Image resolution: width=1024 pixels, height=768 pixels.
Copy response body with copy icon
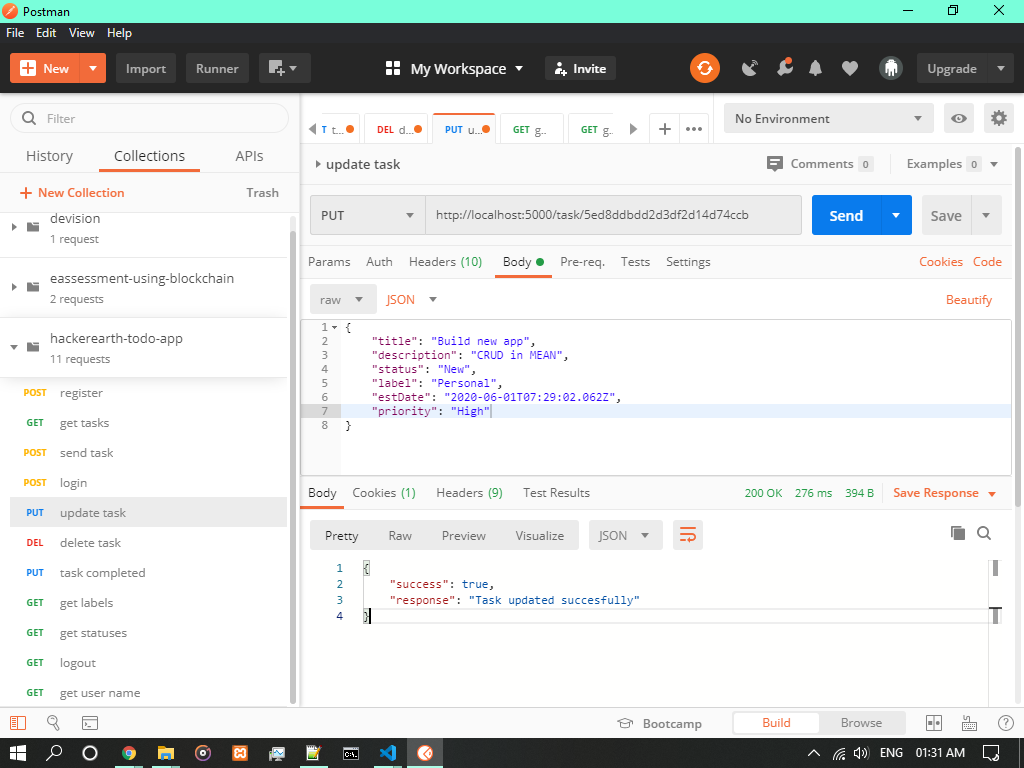[x=958, y=533]
